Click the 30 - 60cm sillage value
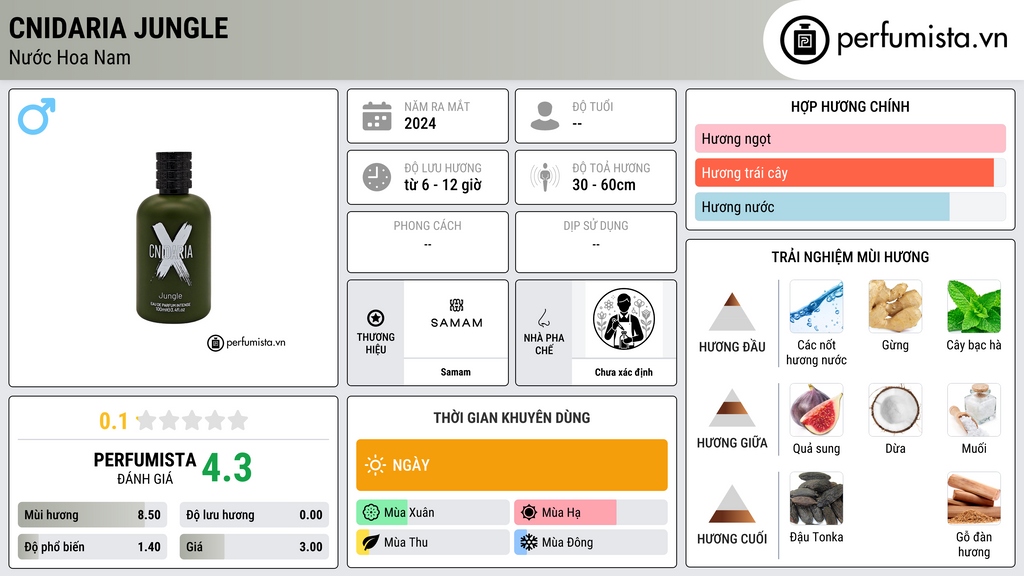The image size is (1024, 576). pos(604,185)
